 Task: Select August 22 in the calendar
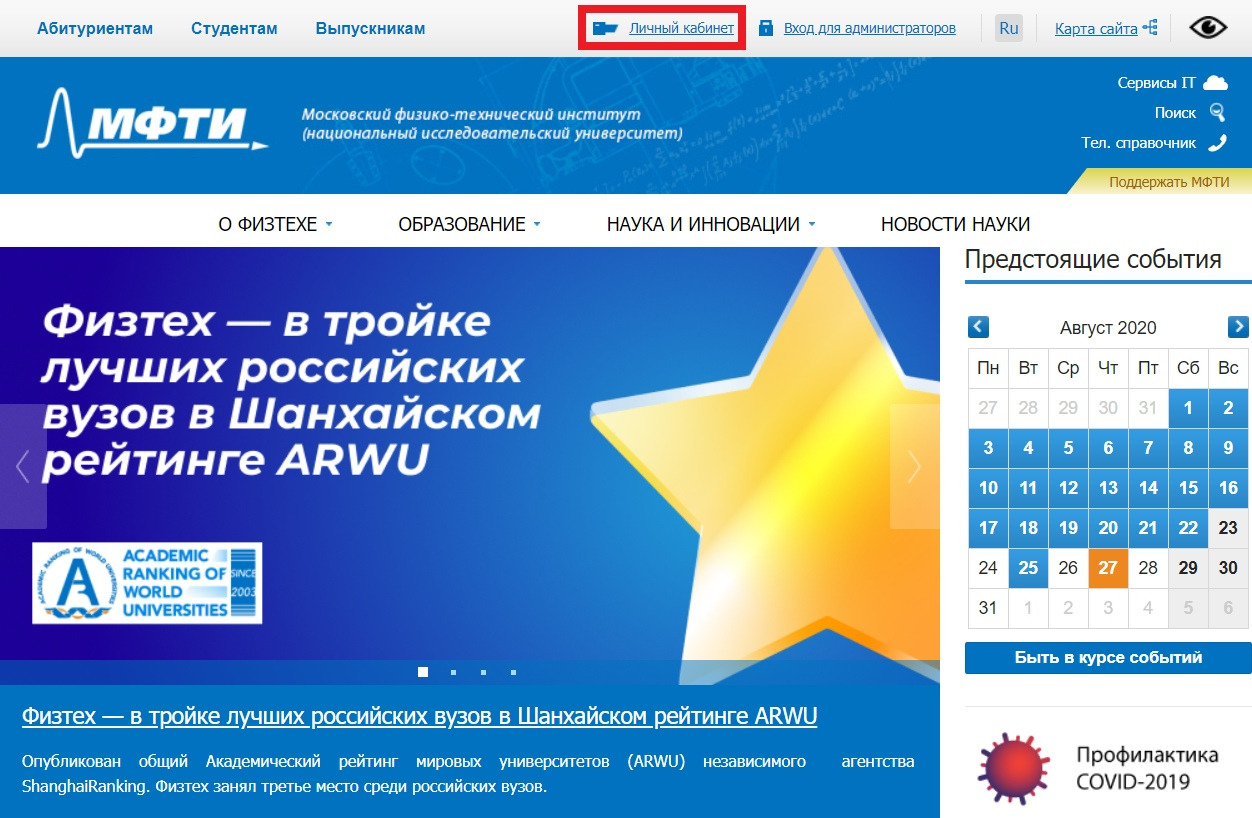click(1188, 528)
